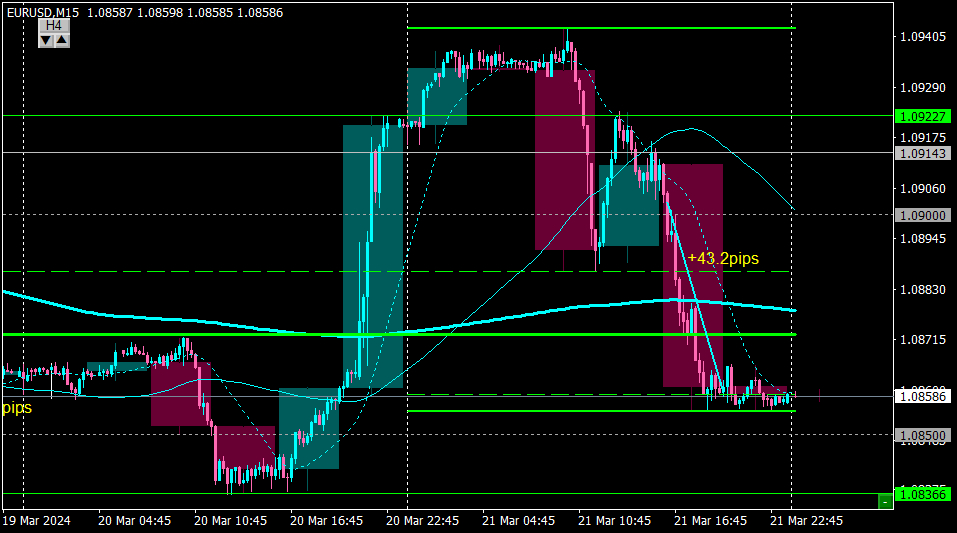The width and height of the screenshot is (957, 533).
Task: Click the green 1.08366 price label
Action: click(923, 495)
